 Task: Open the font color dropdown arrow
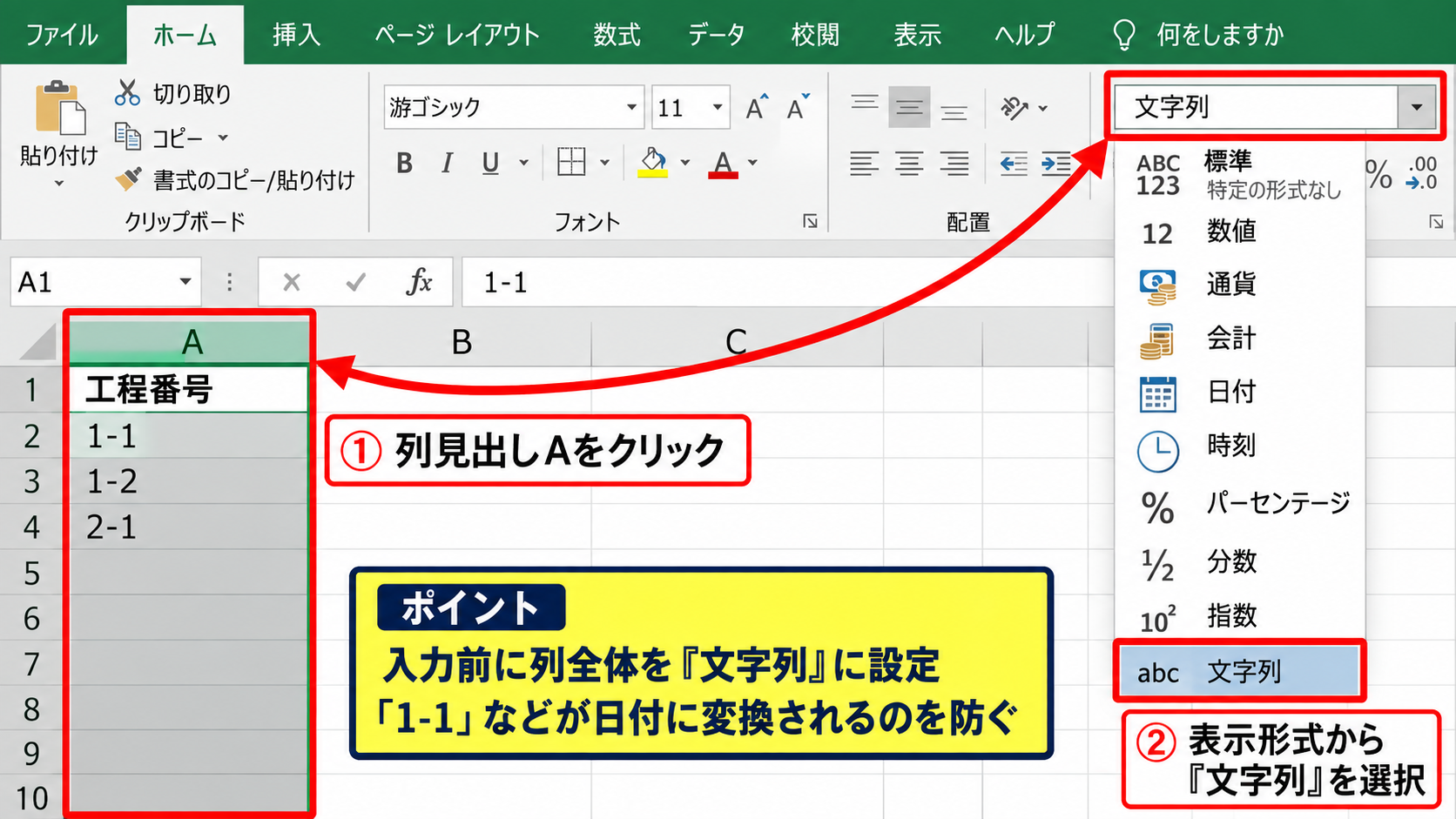pyautogui.click(x=753, y=163)
